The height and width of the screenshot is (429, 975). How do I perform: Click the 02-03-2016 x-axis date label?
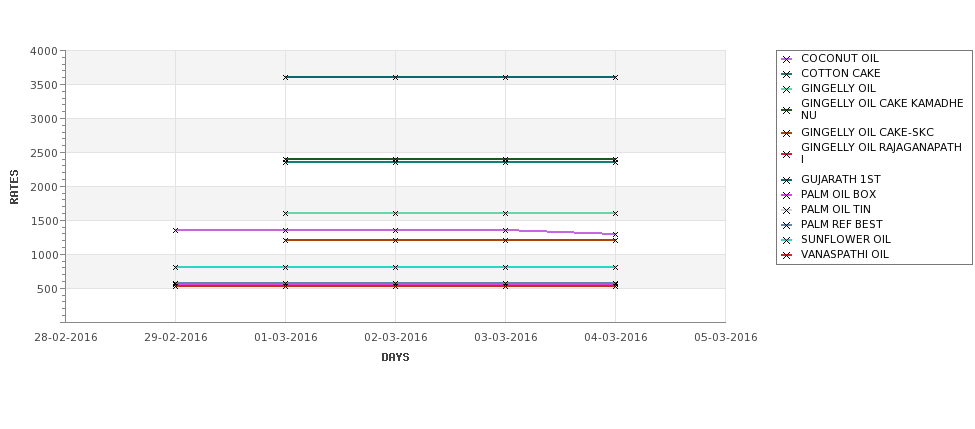pyautogui.click(x=395, y=338)
